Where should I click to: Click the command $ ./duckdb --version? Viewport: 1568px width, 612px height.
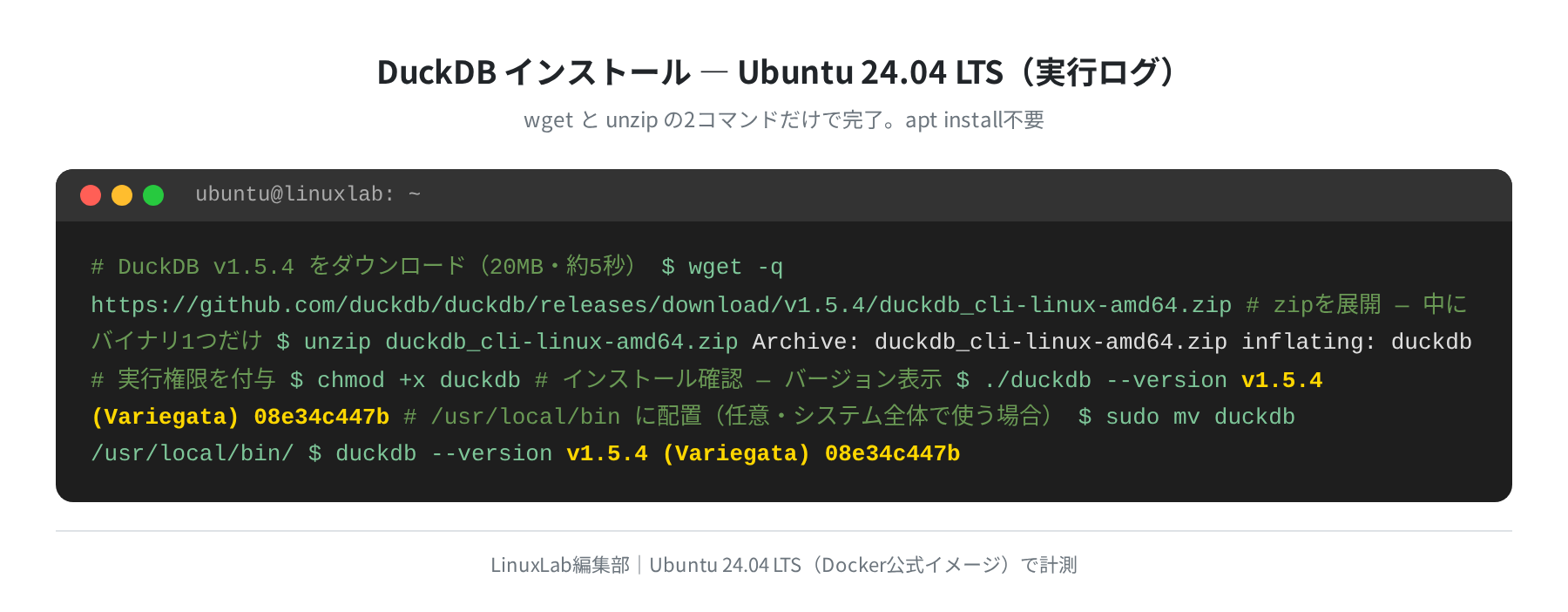[1092, 379]
